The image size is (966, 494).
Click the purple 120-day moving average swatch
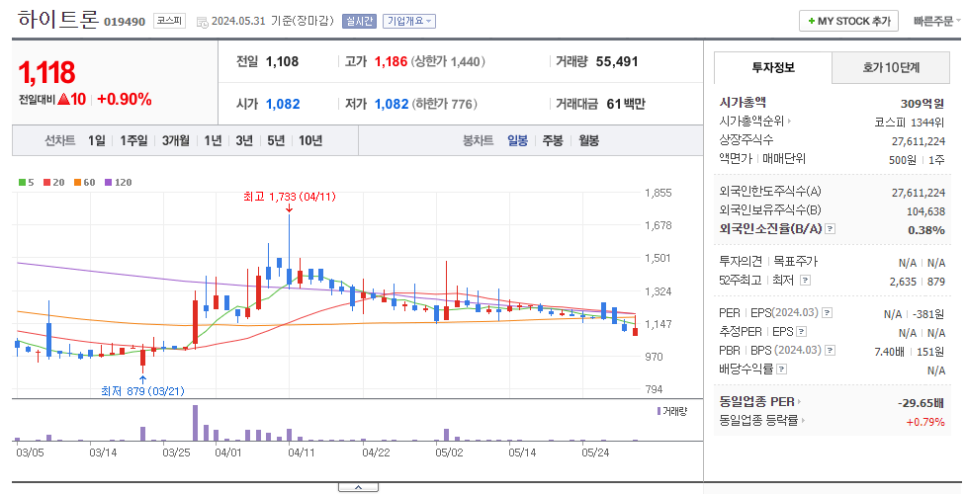pos(108,182)
